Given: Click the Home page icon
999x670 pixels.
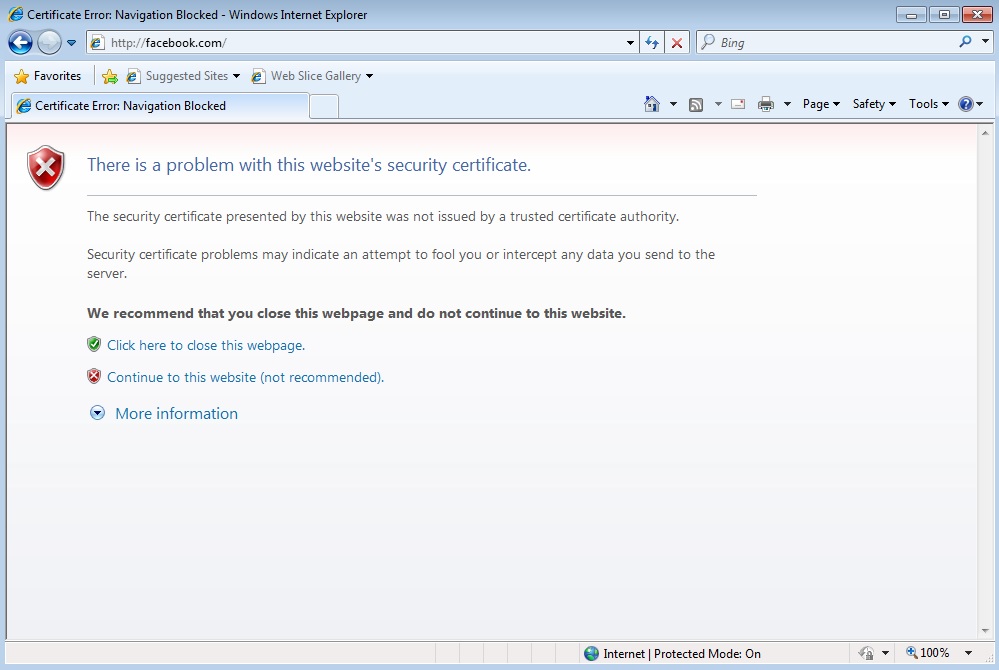Looking at the screenshot, I should [x=652, y=104].
